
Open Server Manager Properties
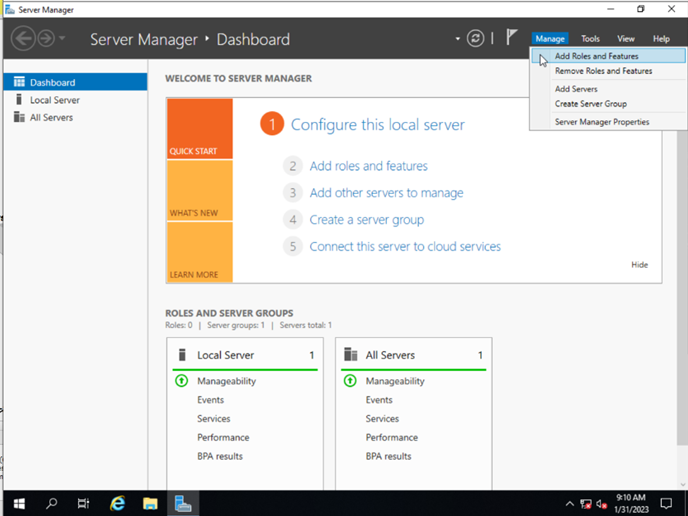click(608, 122)
